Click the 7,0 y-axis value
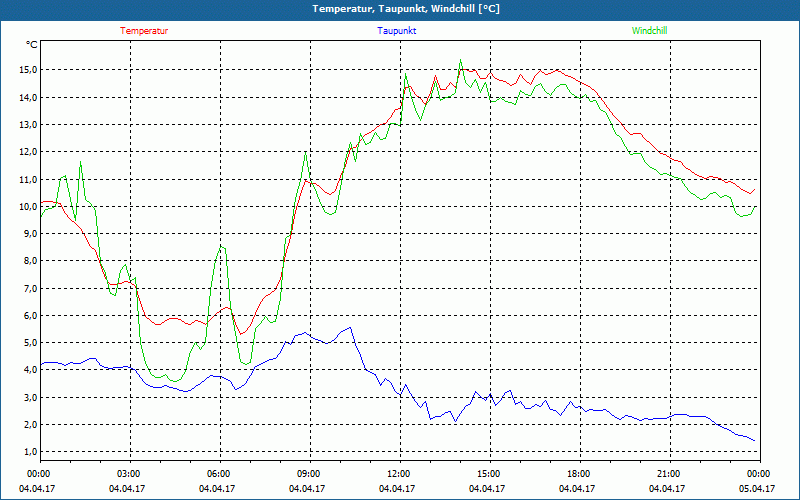The width and height of the screenshot is (800, 500). pyautogui.click(x=31, y=288)
